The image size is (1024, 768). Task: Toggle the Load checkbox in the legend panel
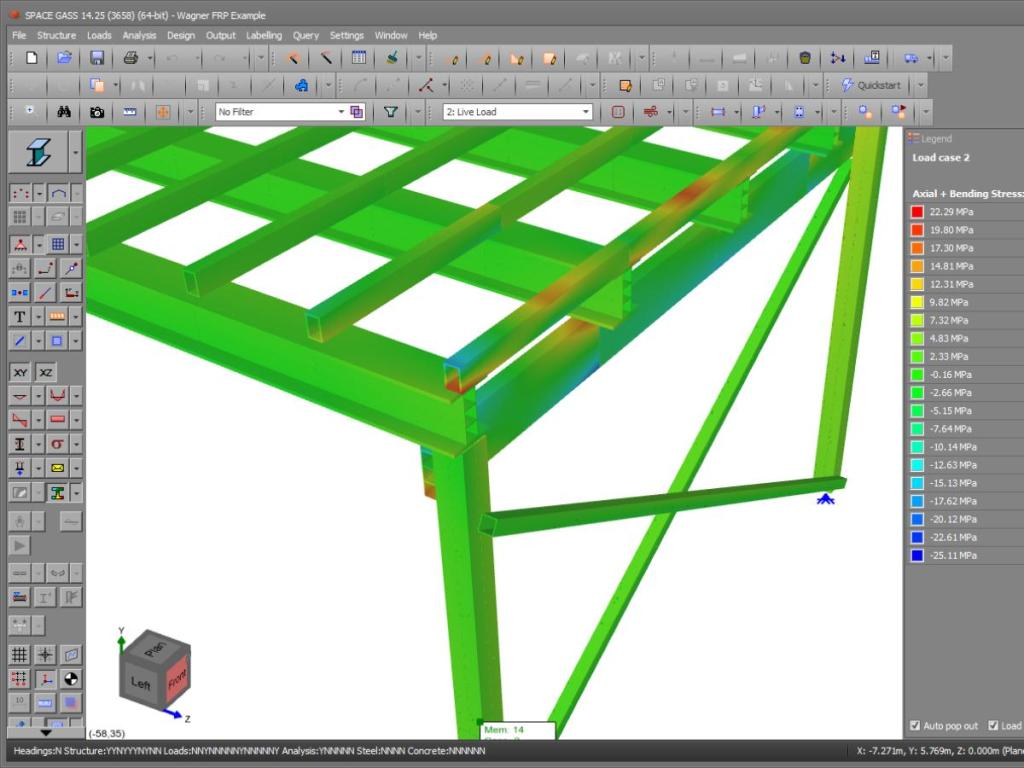pyautogui.click(x=993, y=726)
